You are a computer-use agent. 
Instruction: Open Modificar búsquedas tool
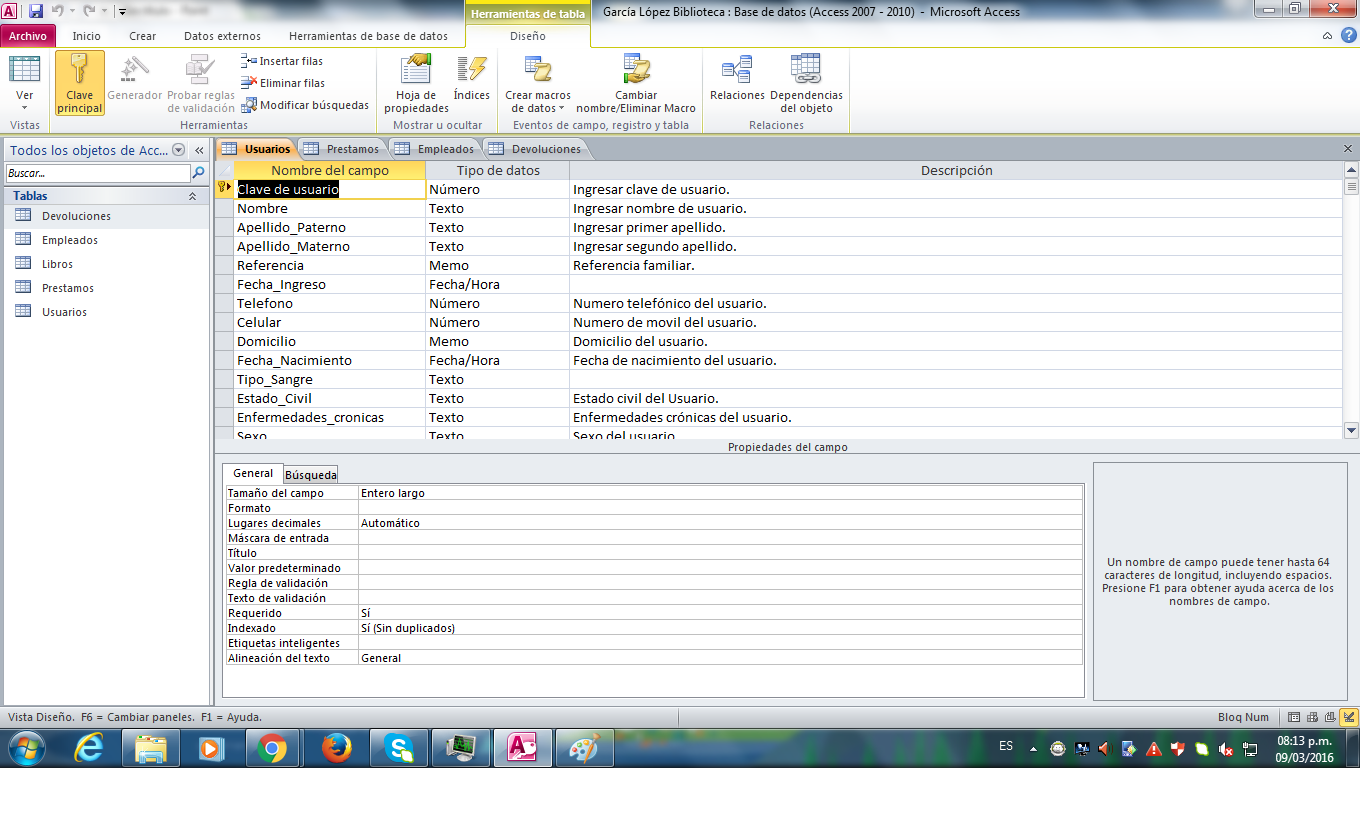(x=249, y=105)
